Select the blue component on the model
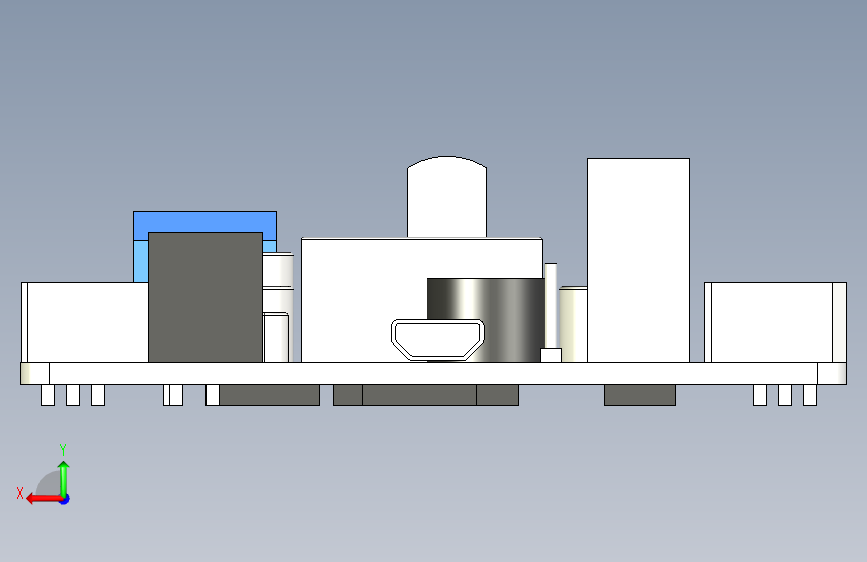Image resolution: width=867 pixels, height=562 pixels. tap(205, 221)
